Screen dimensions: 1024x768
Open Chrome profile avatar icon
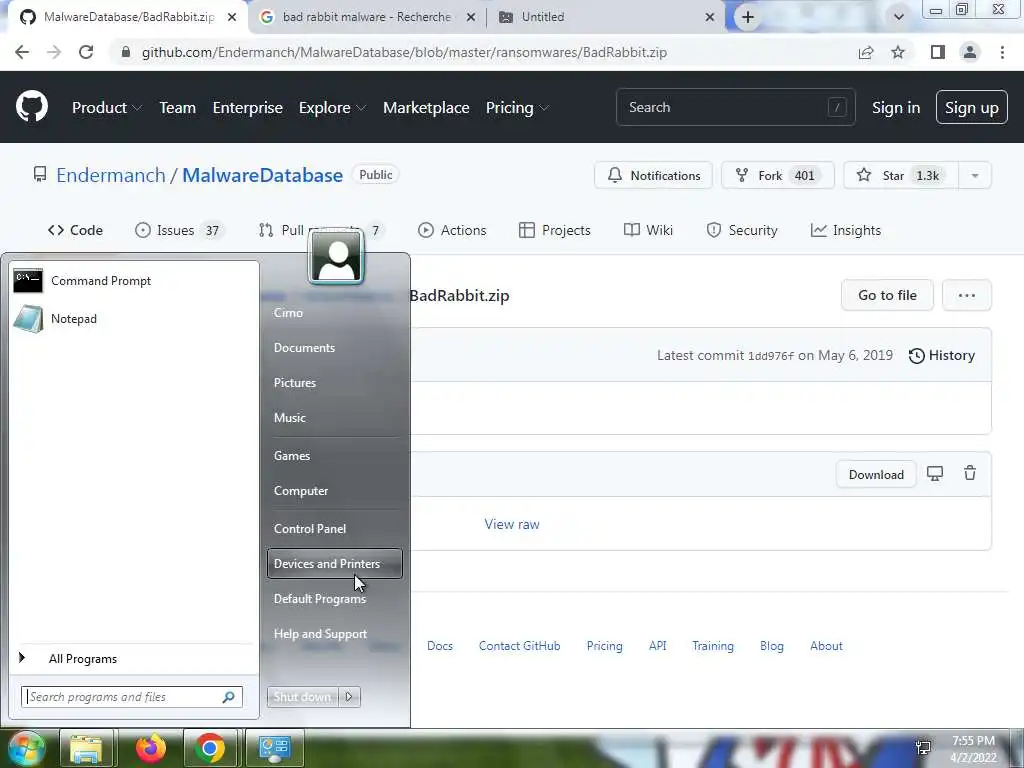[970, 52]
